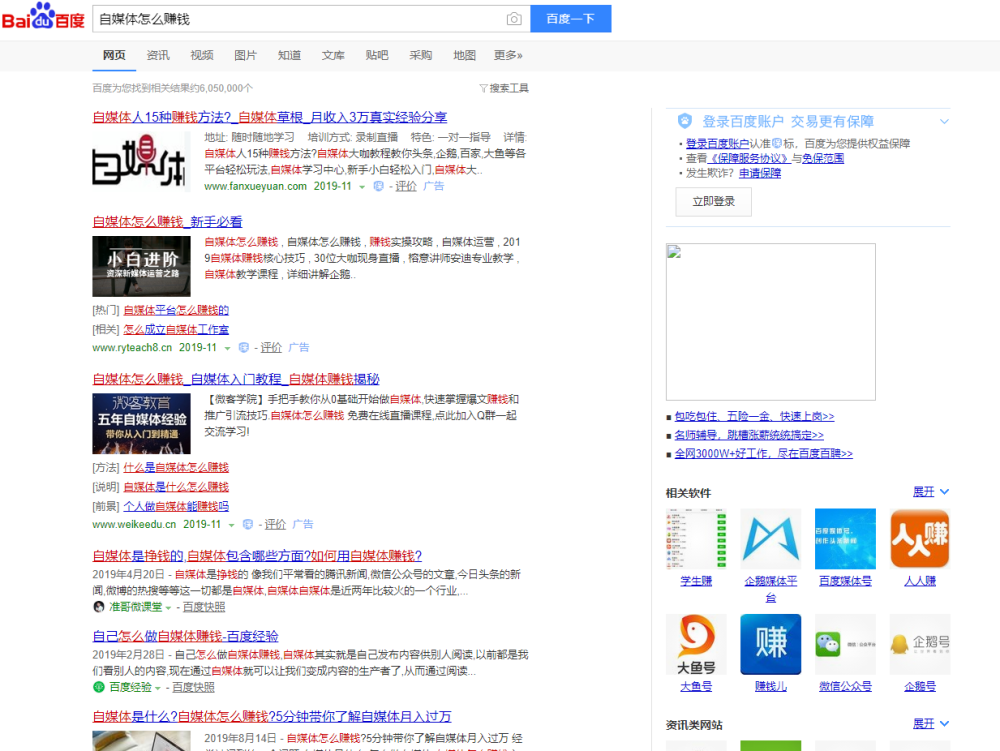Switch to the 资讯 tab
The height and width of the screenshot is (751, 1000).
pos(158,55)
